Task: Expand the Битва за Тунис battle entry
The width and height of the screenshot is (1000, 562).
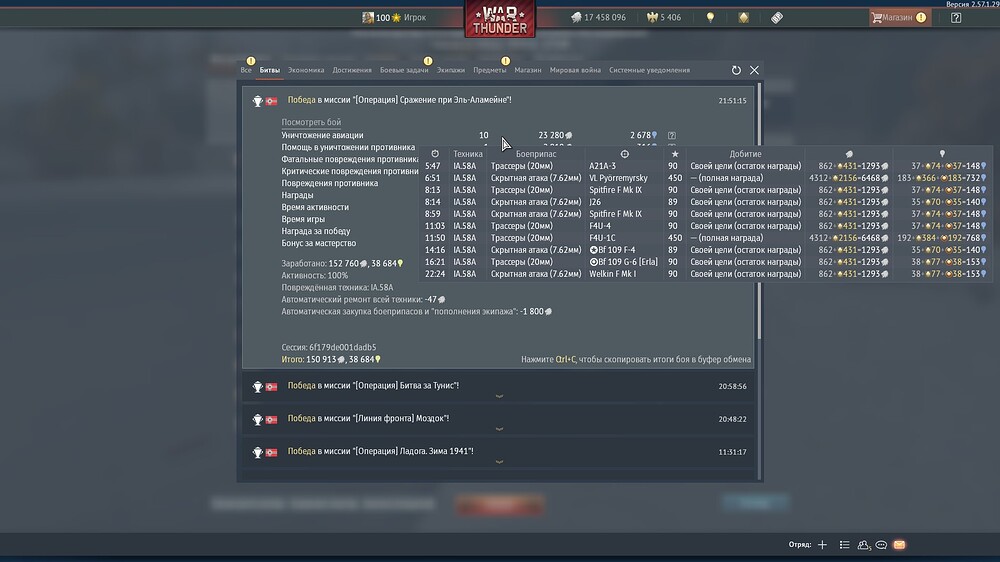Action: (499, 388)
